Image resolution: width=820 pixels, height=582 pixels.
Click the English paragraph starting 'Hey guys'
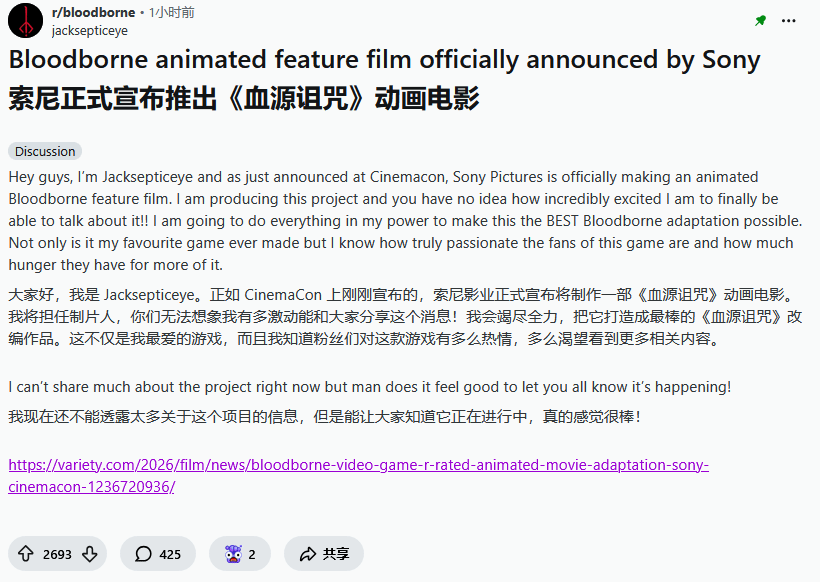click(x=400, y=220)
